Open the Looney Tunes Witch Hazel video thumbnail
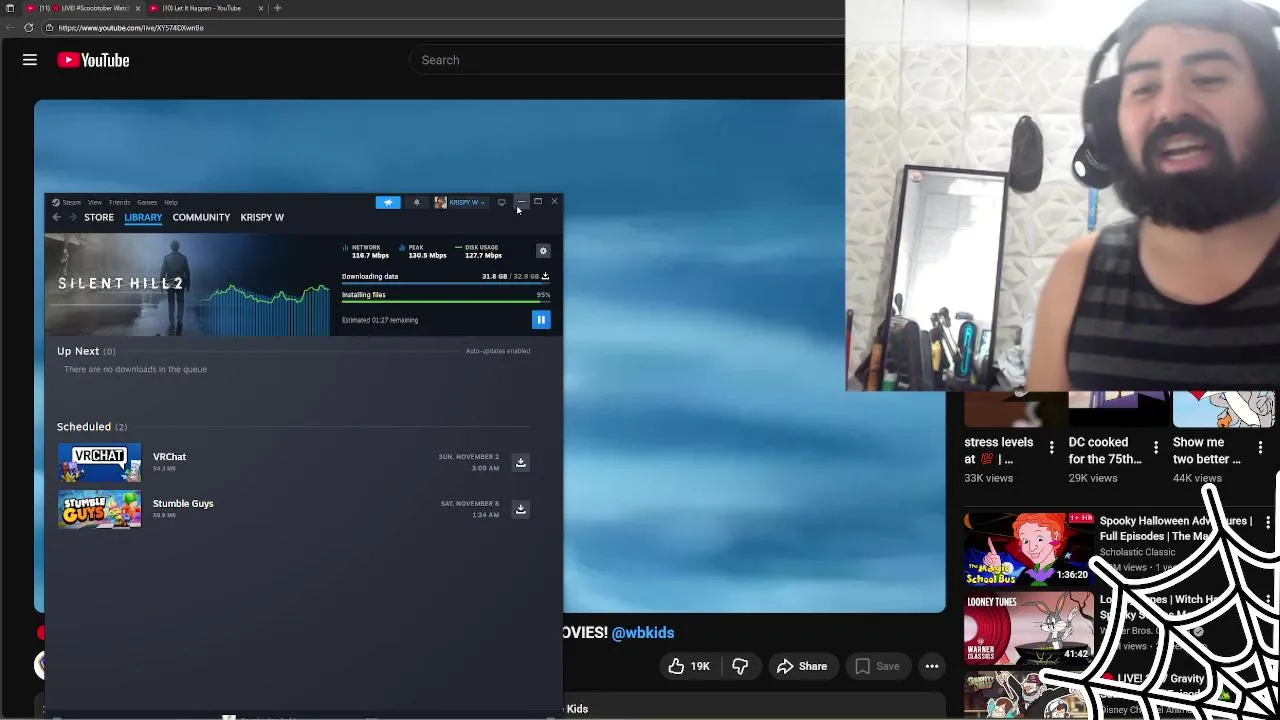Viewport: 1280px width, 720px height. pos(1028,627)
